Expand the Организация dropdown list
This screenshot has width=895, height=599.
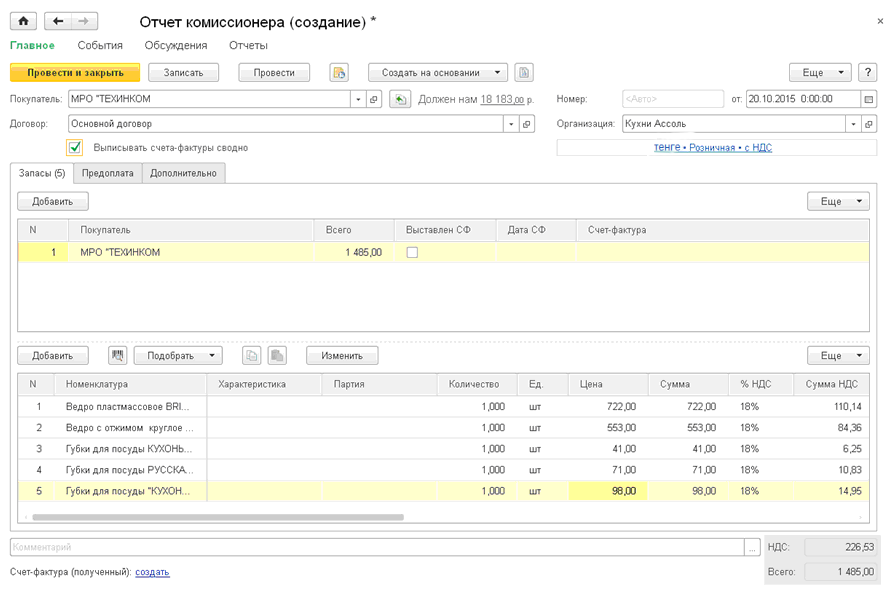pyautogui.click(x=852, y=124)
